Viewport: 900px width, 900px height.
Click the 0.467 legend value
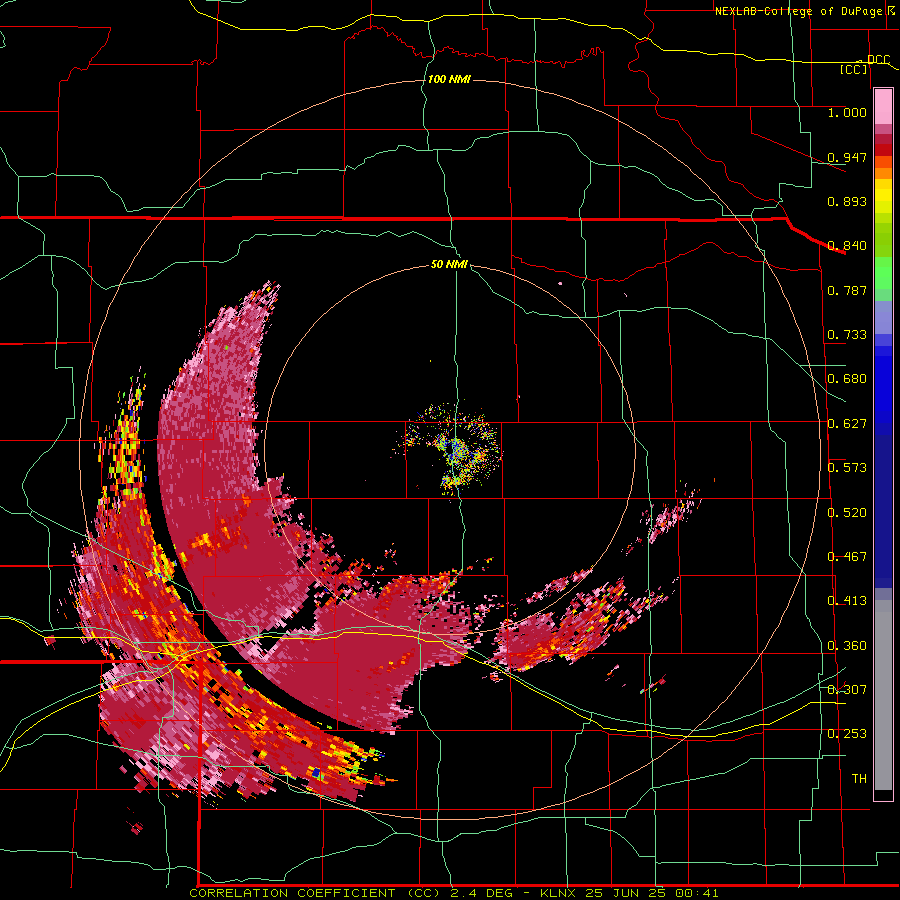point(847,557)
